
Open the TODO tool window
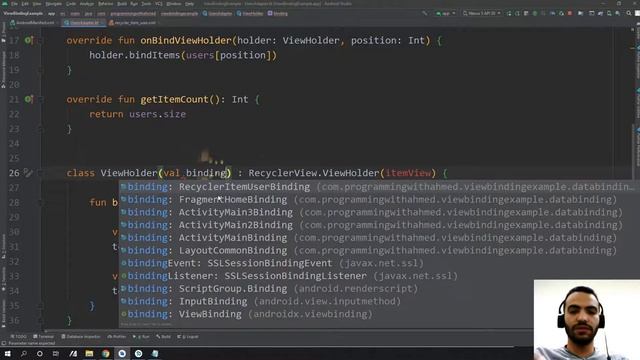[x=18, y=337]
